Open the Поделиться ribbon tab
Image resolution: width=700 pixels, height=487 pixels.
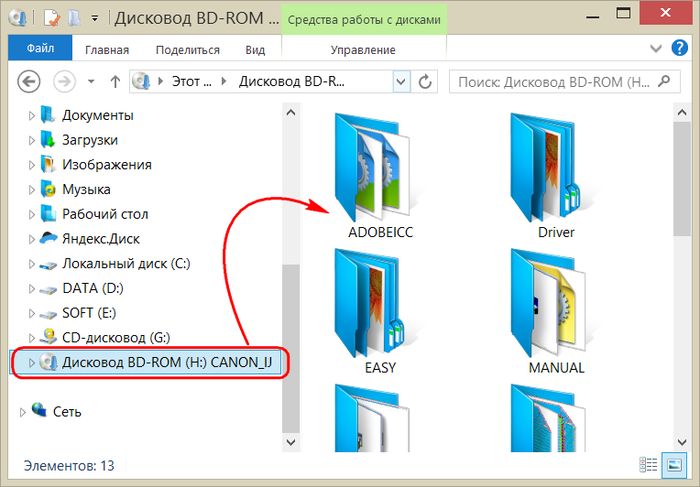(x=188, y=50)
